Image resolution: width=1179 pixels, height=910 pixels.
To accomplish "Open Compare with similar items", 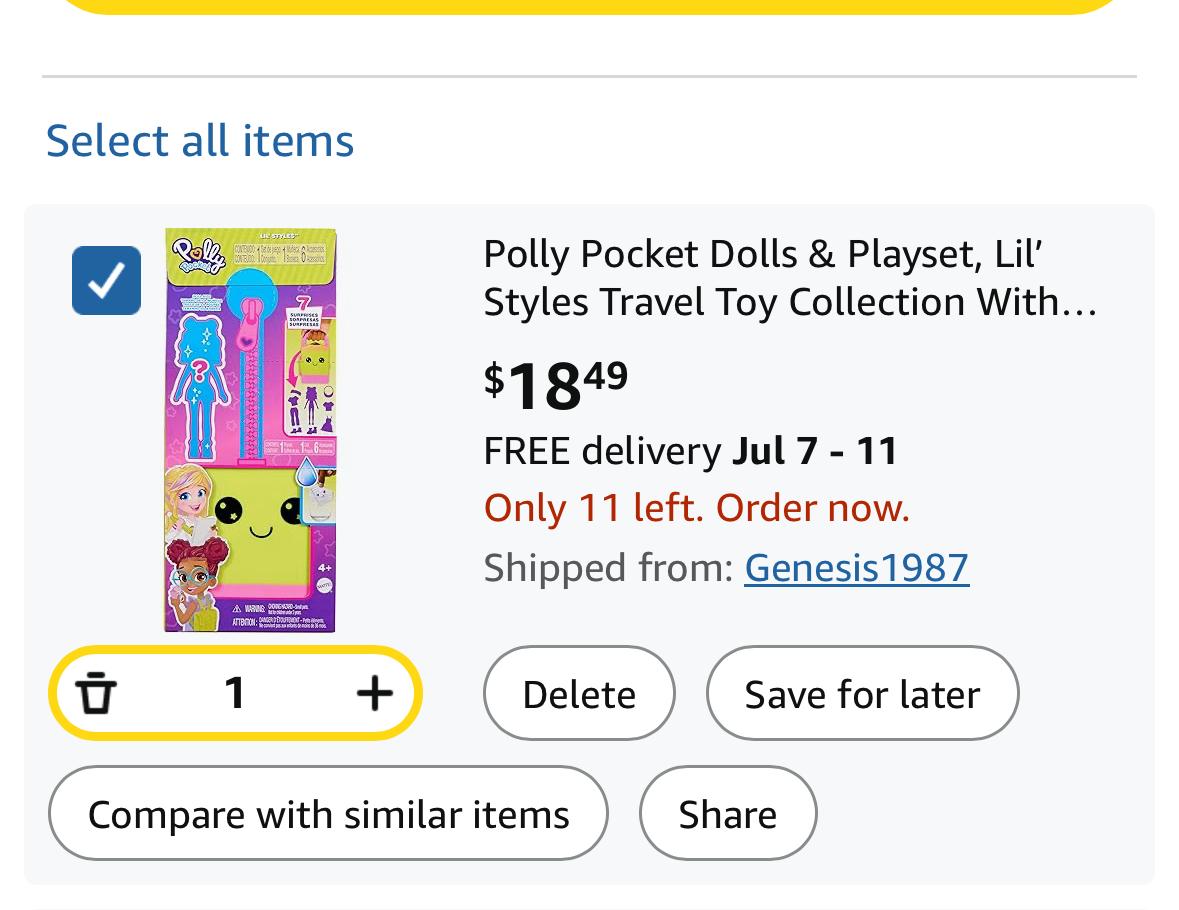I will [328, 814].
